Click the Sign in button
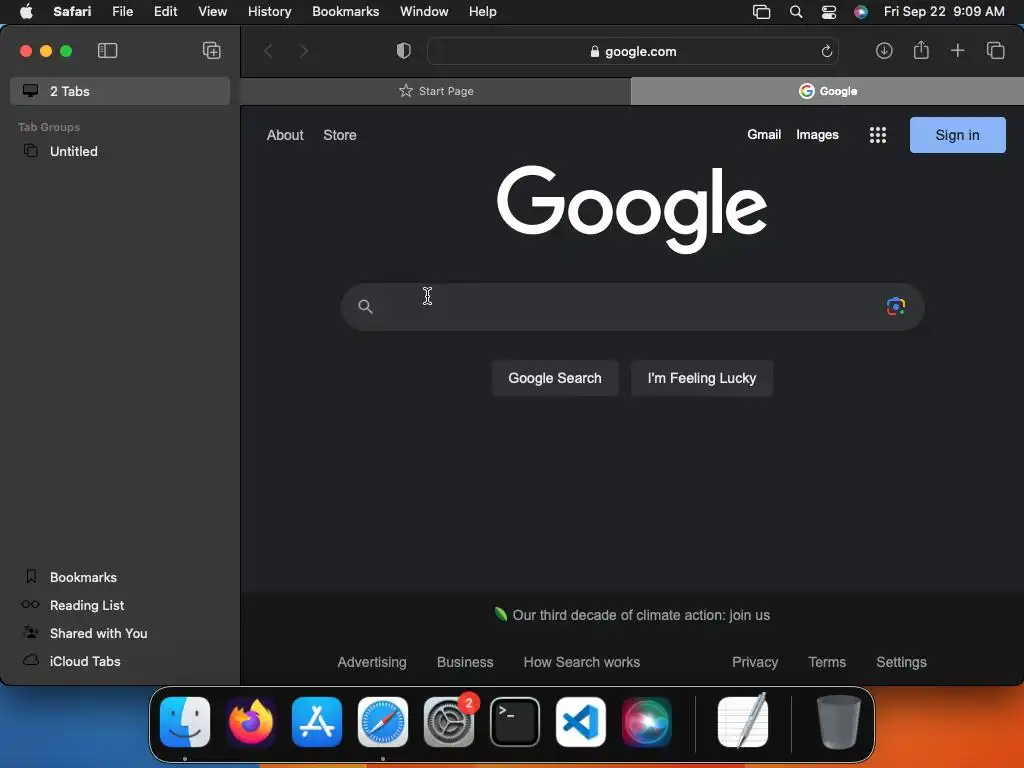Viewport: 1024px width, 768px height. tap(957, 135)
